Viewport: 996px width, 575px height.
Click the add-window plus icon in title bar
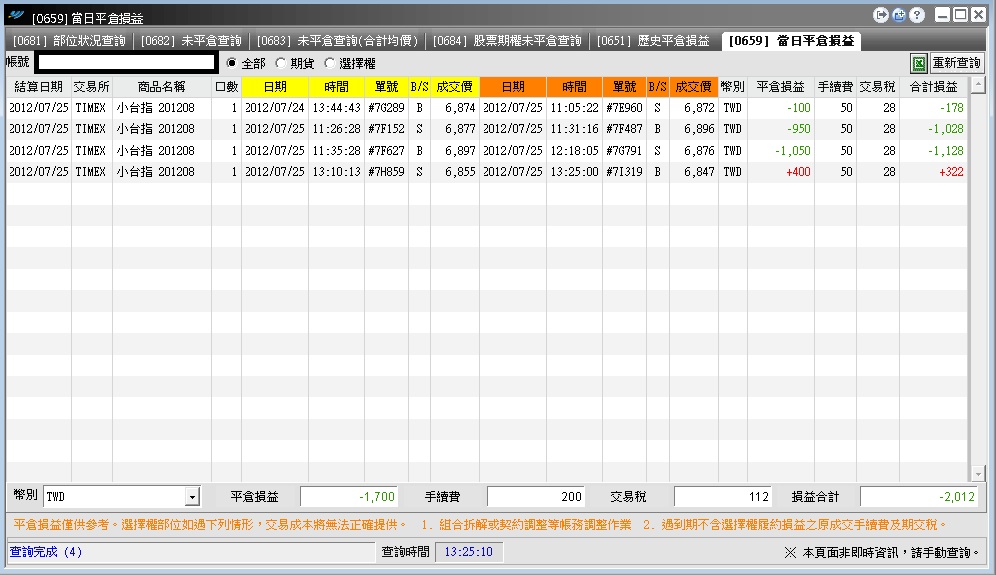tap(899, 15)
